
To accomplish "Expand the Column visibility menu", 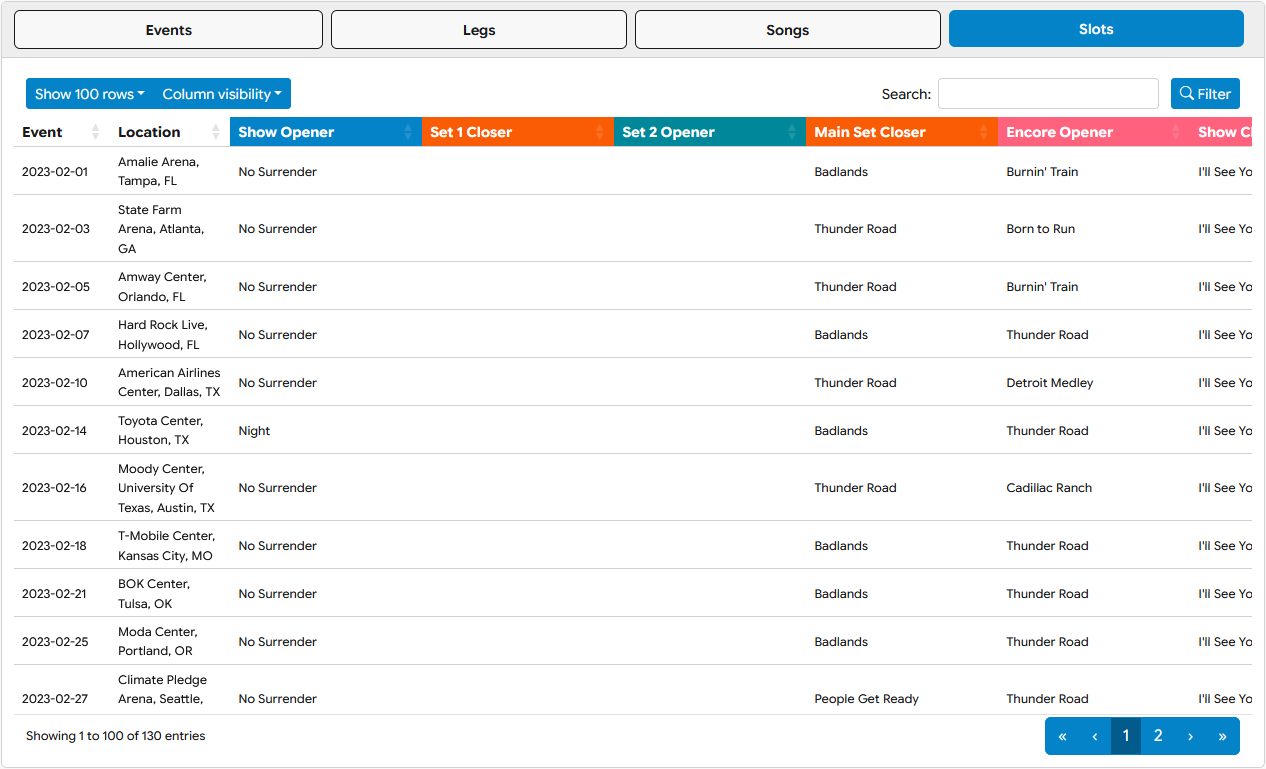I will point(222,94).
